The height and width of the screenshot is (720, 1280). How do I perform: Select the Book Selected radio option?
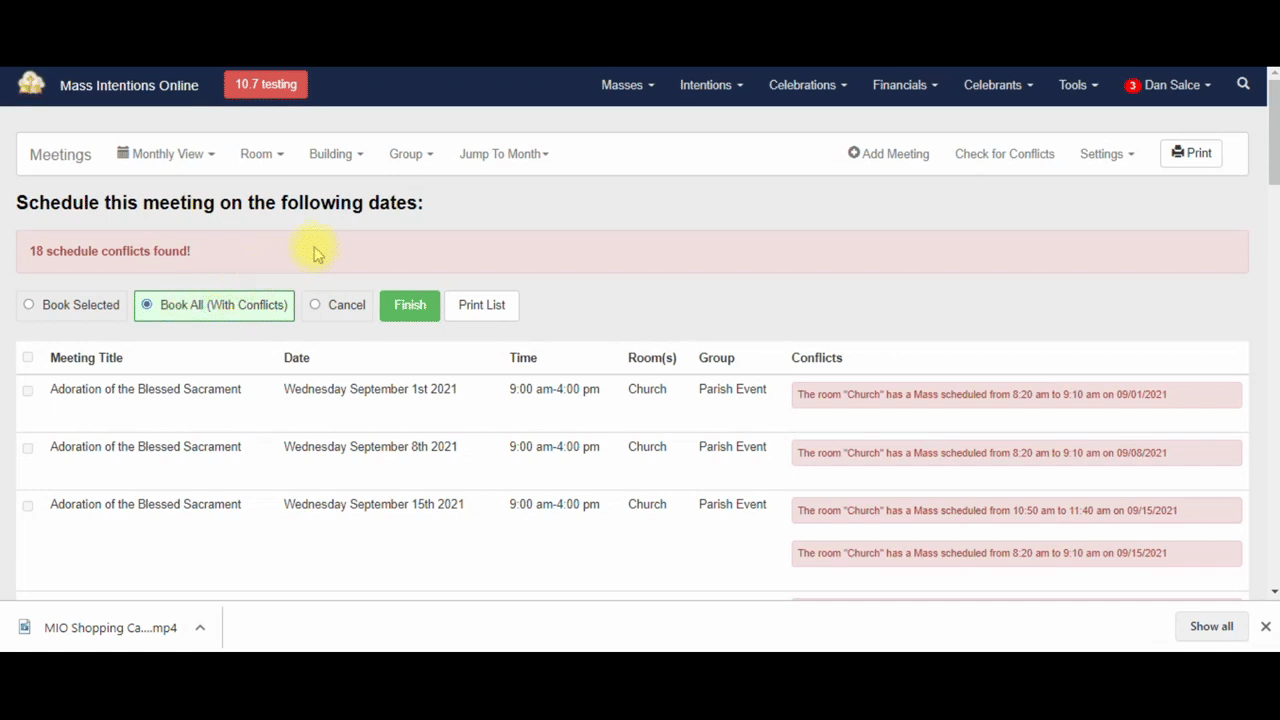[29, 305]
